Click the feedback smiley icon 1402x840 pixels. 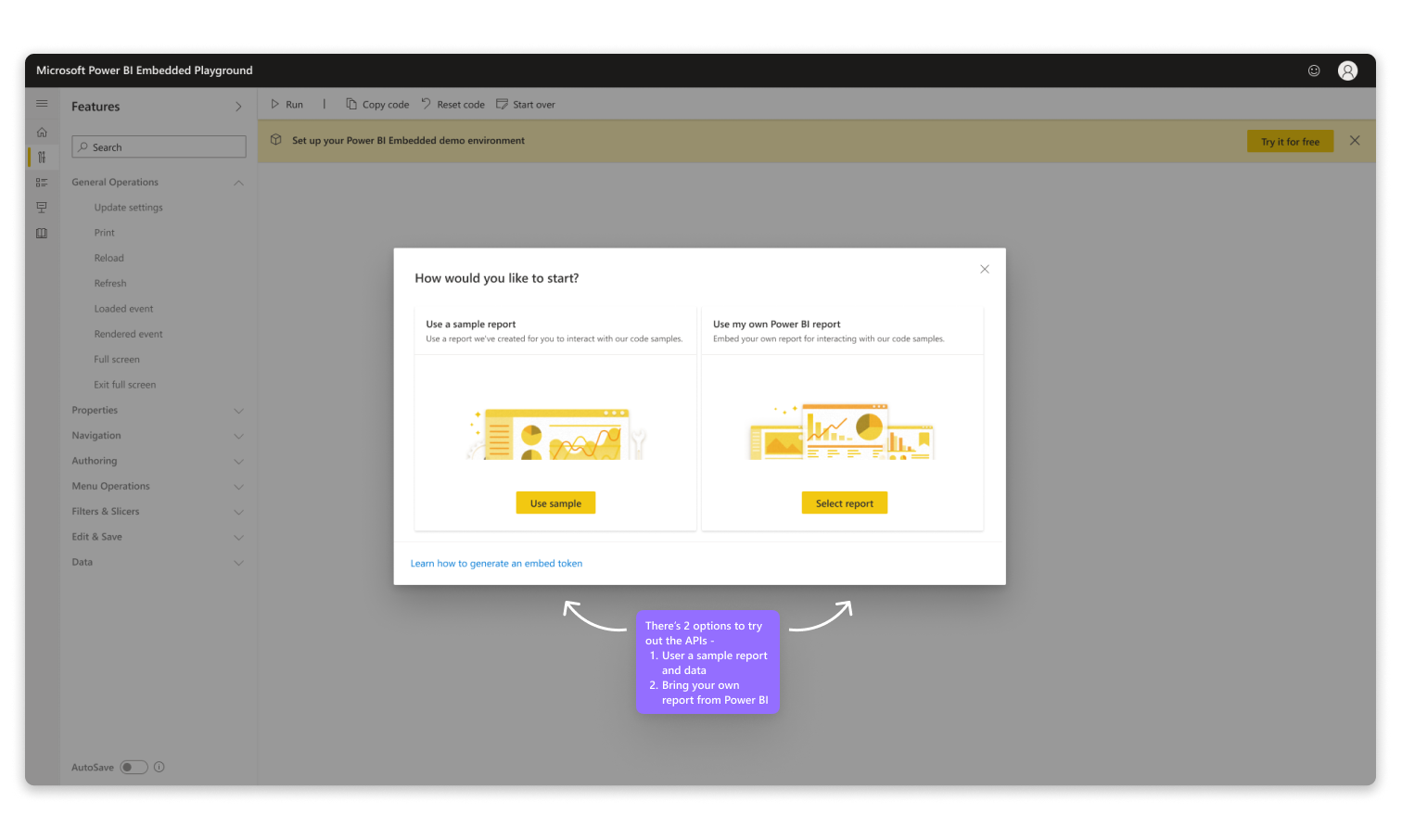point(1314,70)
